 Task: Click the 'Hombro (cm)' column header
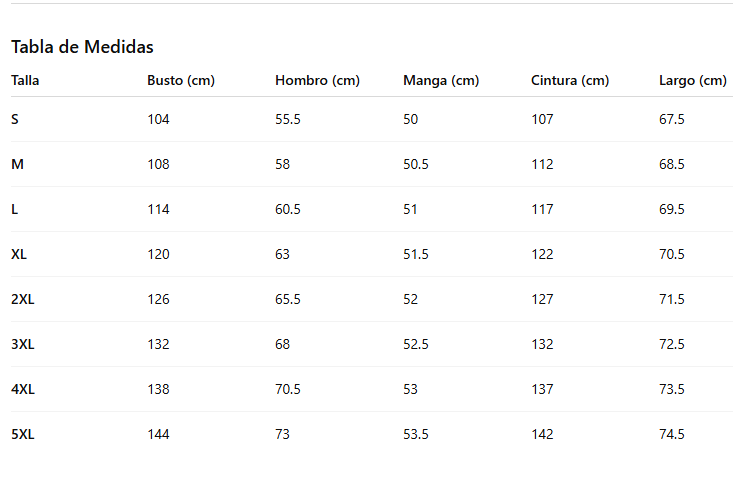tap(317, 80)
